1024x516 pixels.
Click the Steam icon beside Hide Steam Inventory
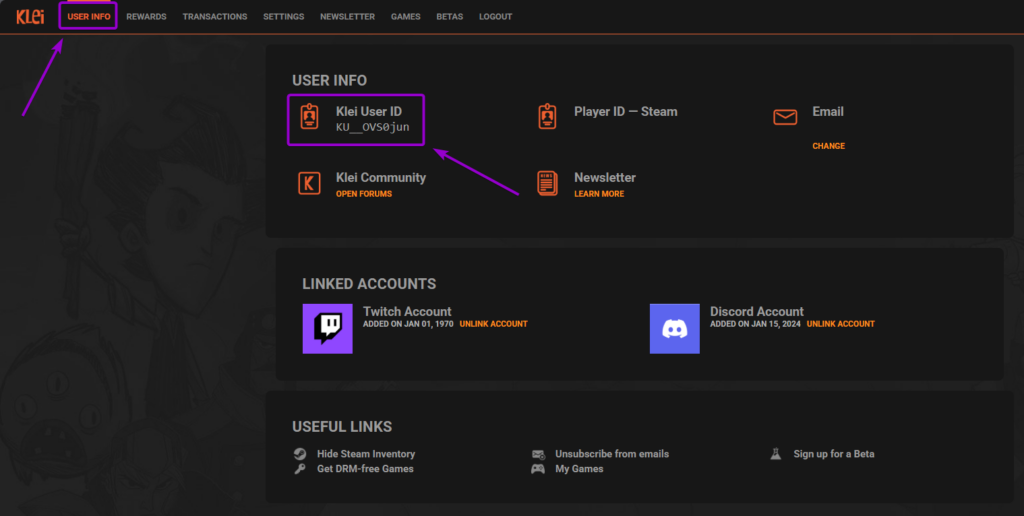300,454
